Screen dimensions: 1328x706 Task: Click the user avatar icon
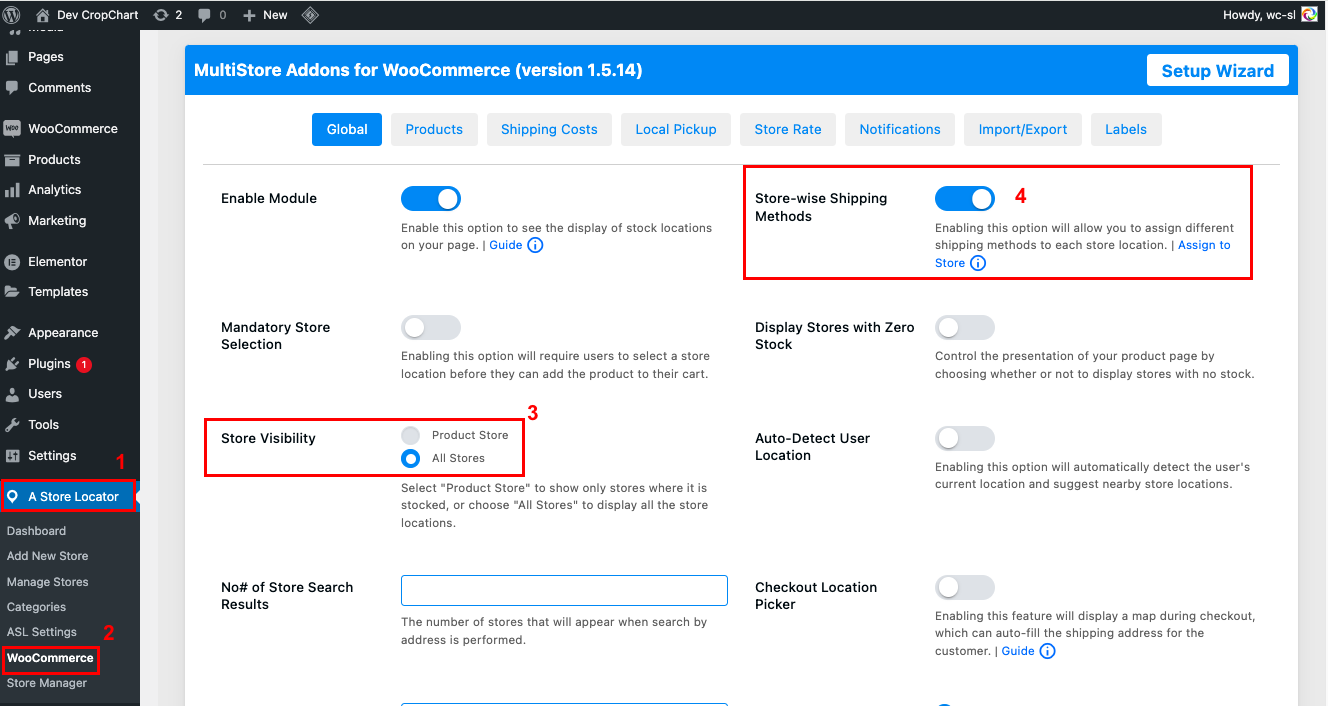tap(1309, 15)
